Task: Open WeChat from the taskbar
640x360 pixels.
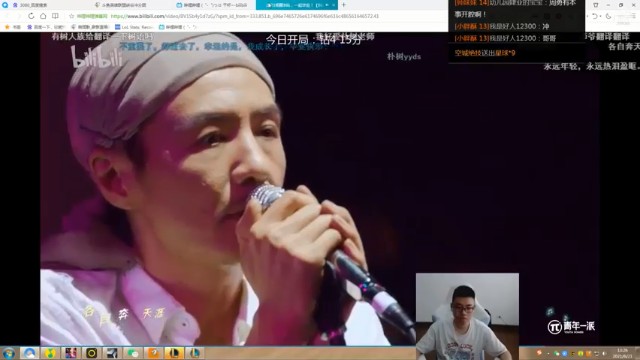Action: point(133,353)
